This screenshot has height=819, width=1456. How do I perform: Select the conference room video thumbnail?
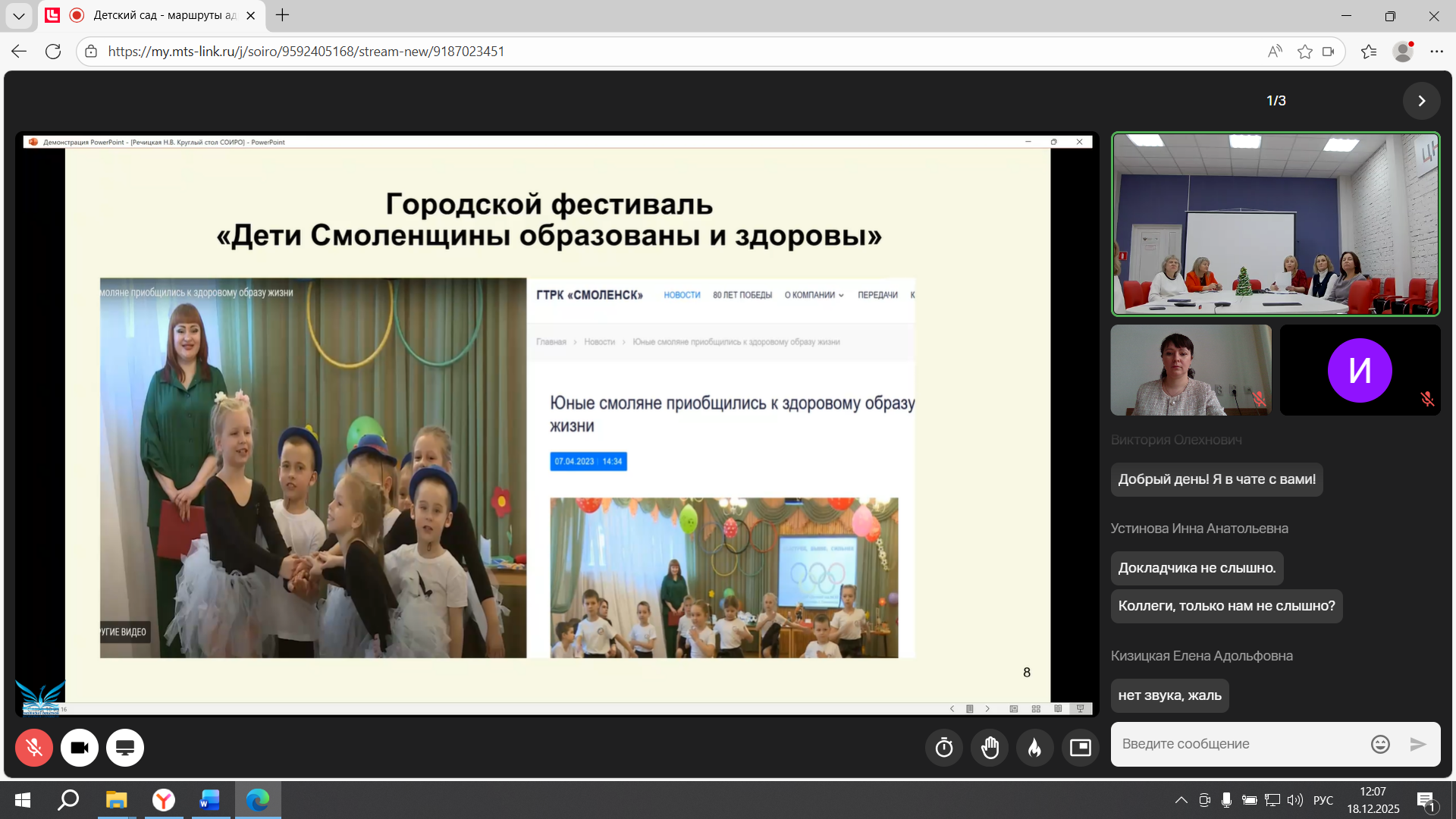(x=1276, y=224)
